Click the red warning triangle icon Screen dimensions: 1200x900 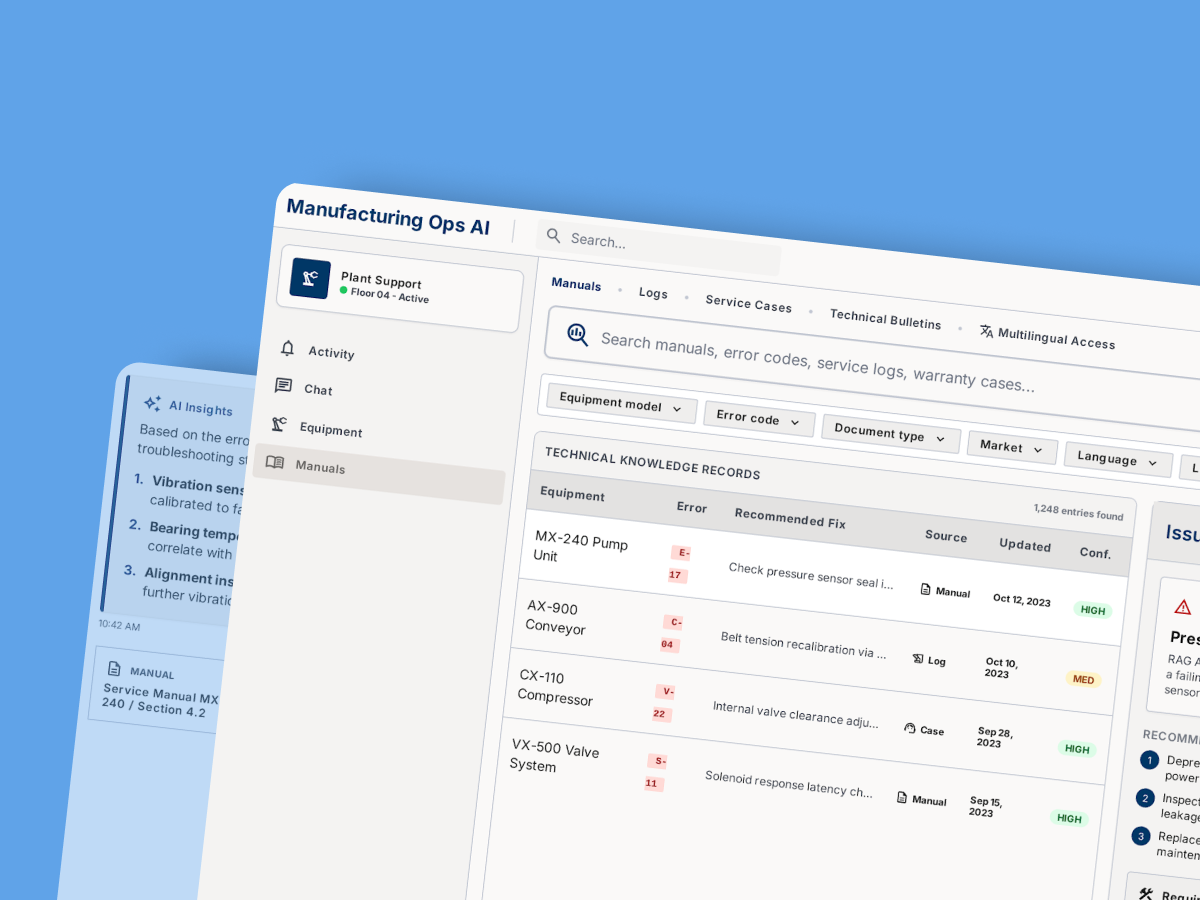tap(1183, 607)
